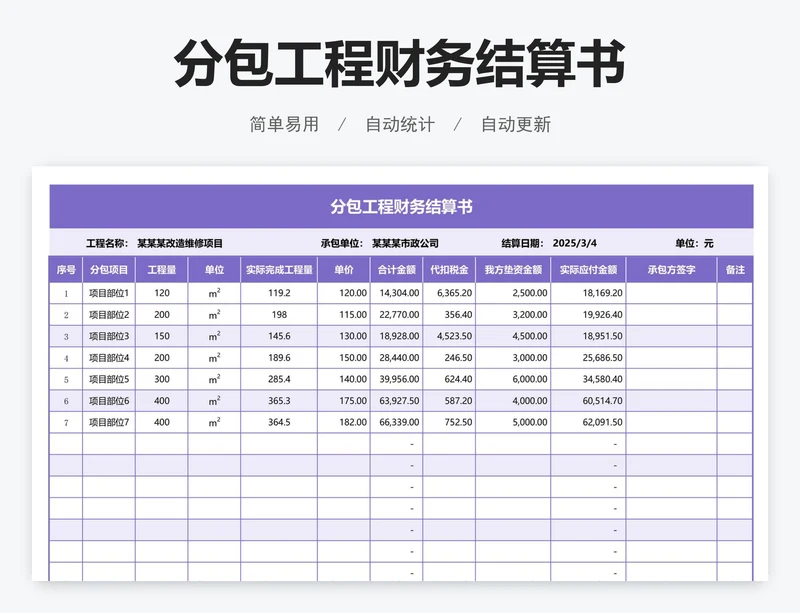Select unit price 115.00
Image resolution: width=800 pixels, height=613 pixels.
353,315
